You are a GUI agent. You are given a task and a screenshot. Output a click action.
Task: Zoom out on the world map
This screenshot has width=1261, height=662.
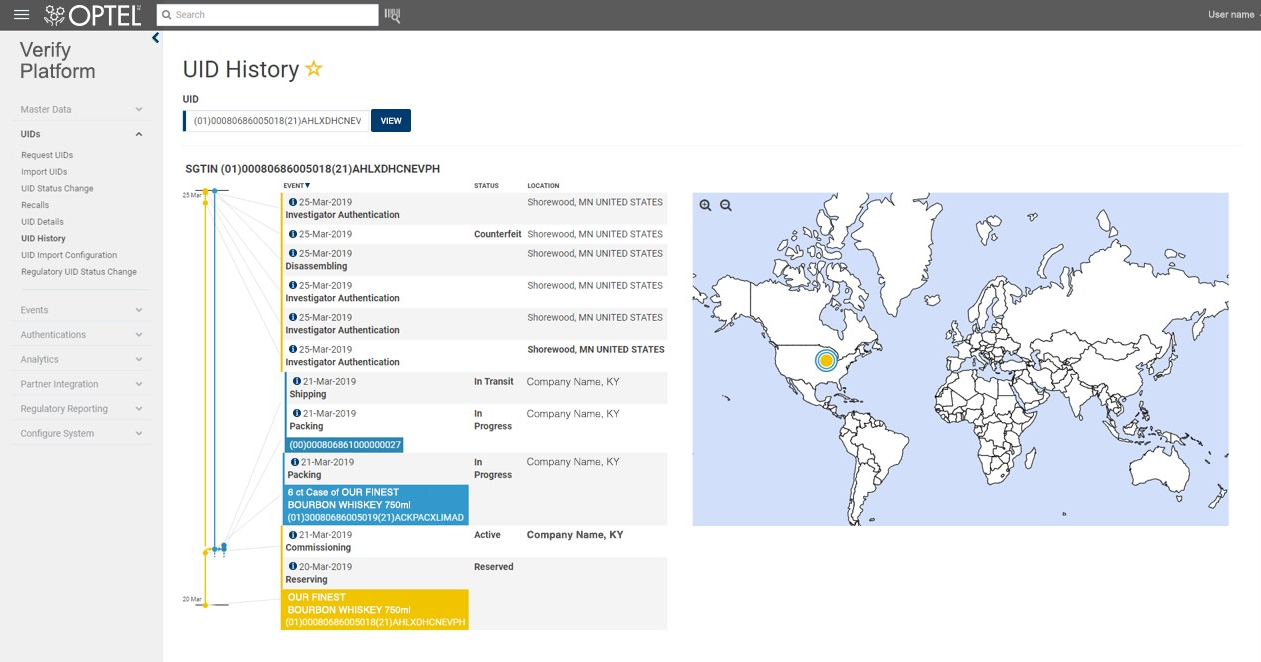726,205
